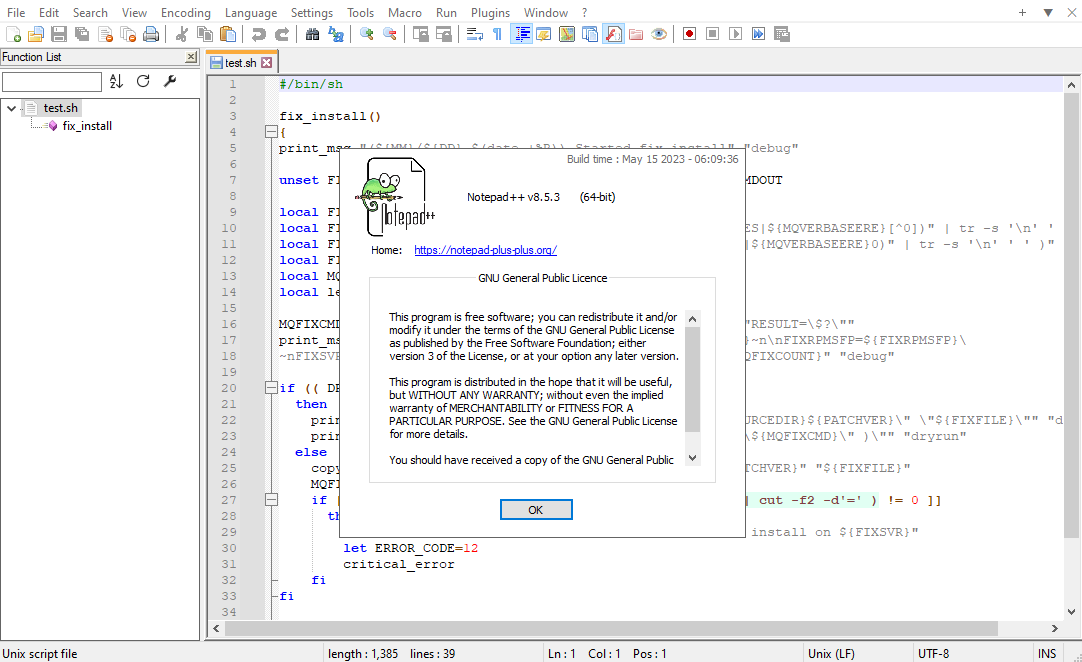The height and width of the screenshot is (662, 1082).
Task: Open Find with the binoculars icon
Action: pyautogui.click(x=313, y=35)
